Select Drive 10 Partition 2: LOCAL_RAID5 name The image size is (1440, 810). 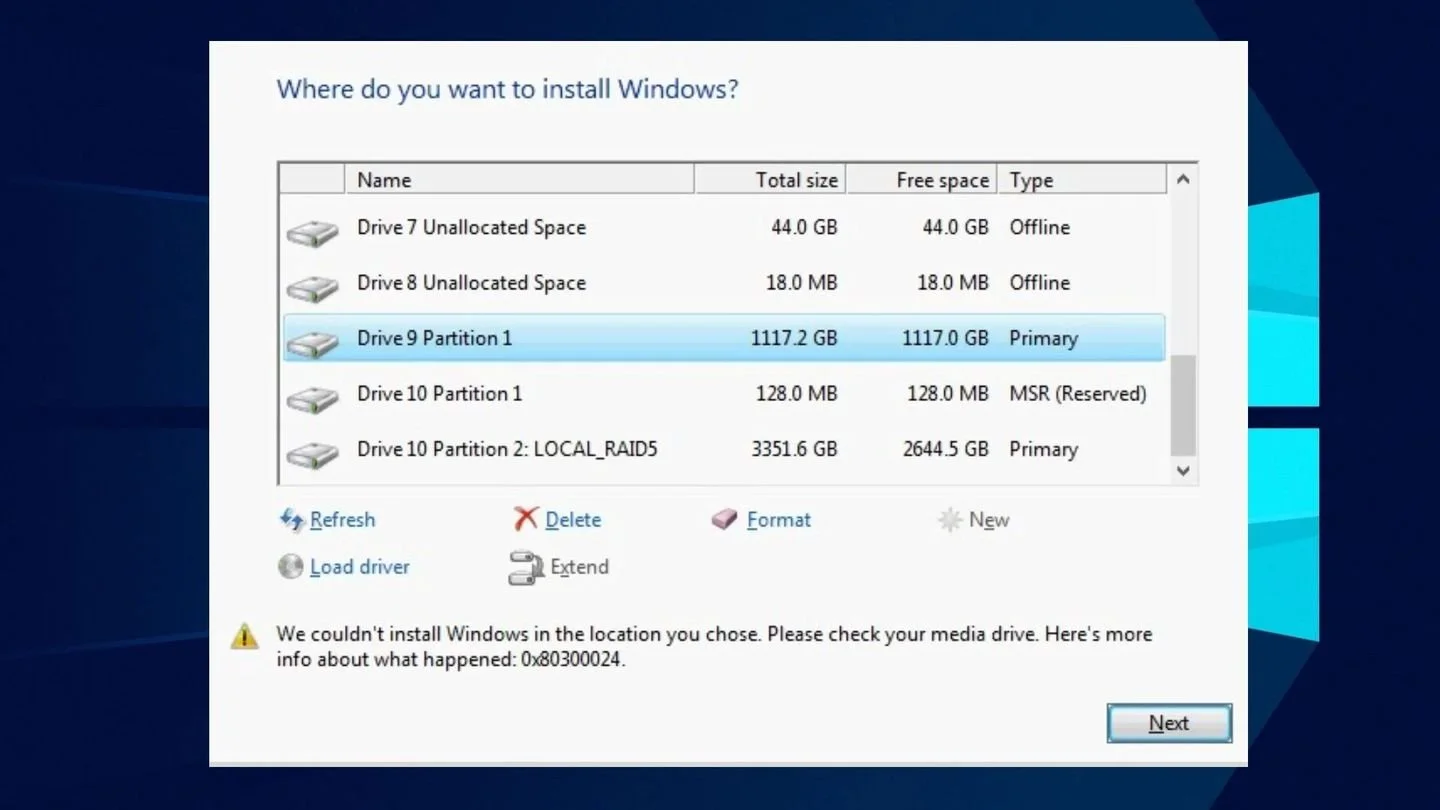point(507,449)
